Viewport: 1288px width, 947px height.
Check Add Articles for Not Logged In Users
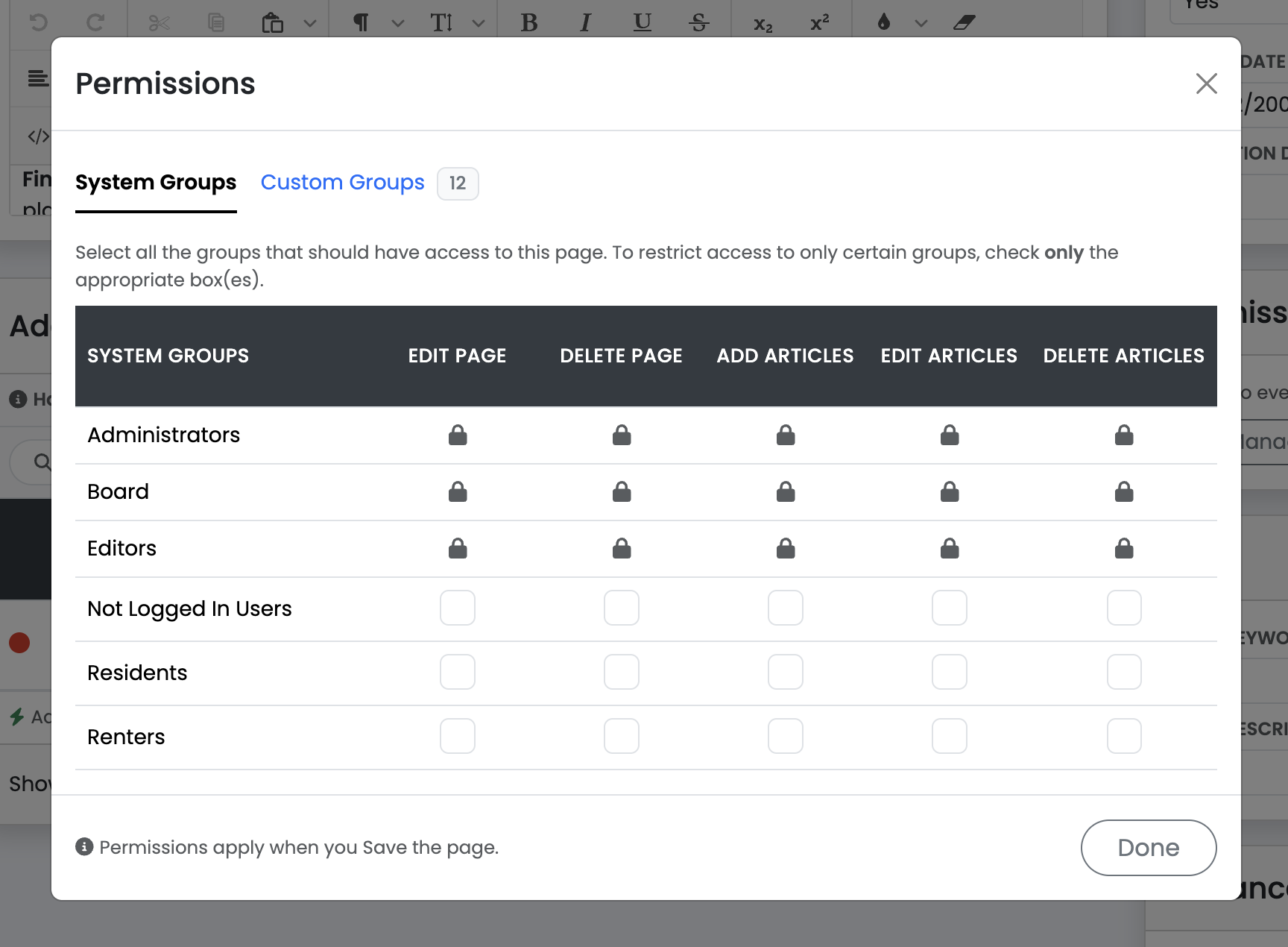(x=786, y=608)
